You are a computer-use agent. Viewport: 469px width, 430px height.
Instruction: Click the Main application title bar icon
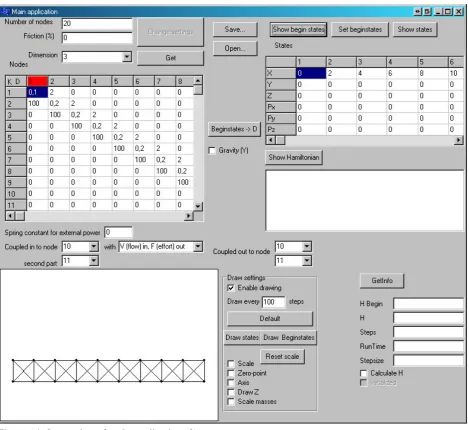point(5,12)
